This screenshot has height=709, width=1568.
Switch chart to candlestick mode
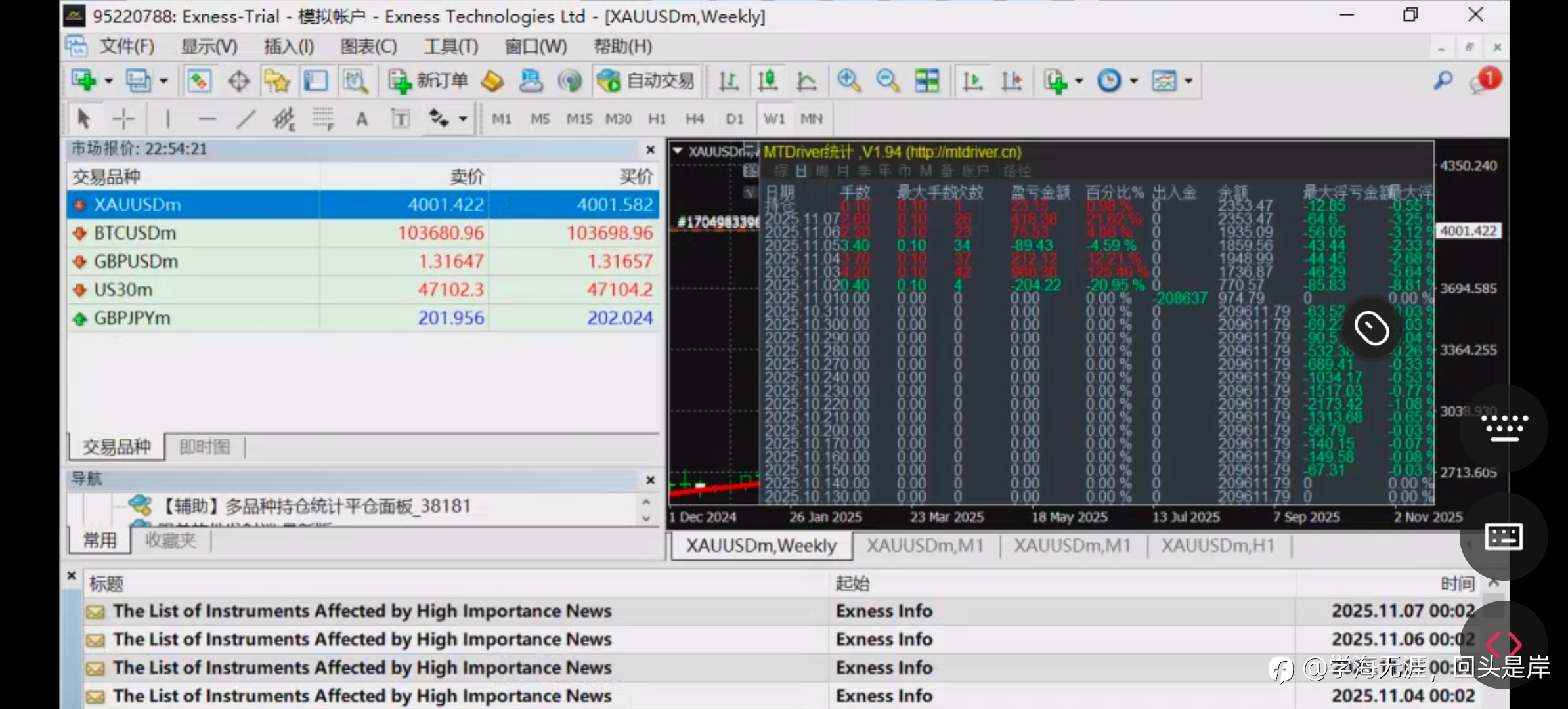click(x=767, y=81)
